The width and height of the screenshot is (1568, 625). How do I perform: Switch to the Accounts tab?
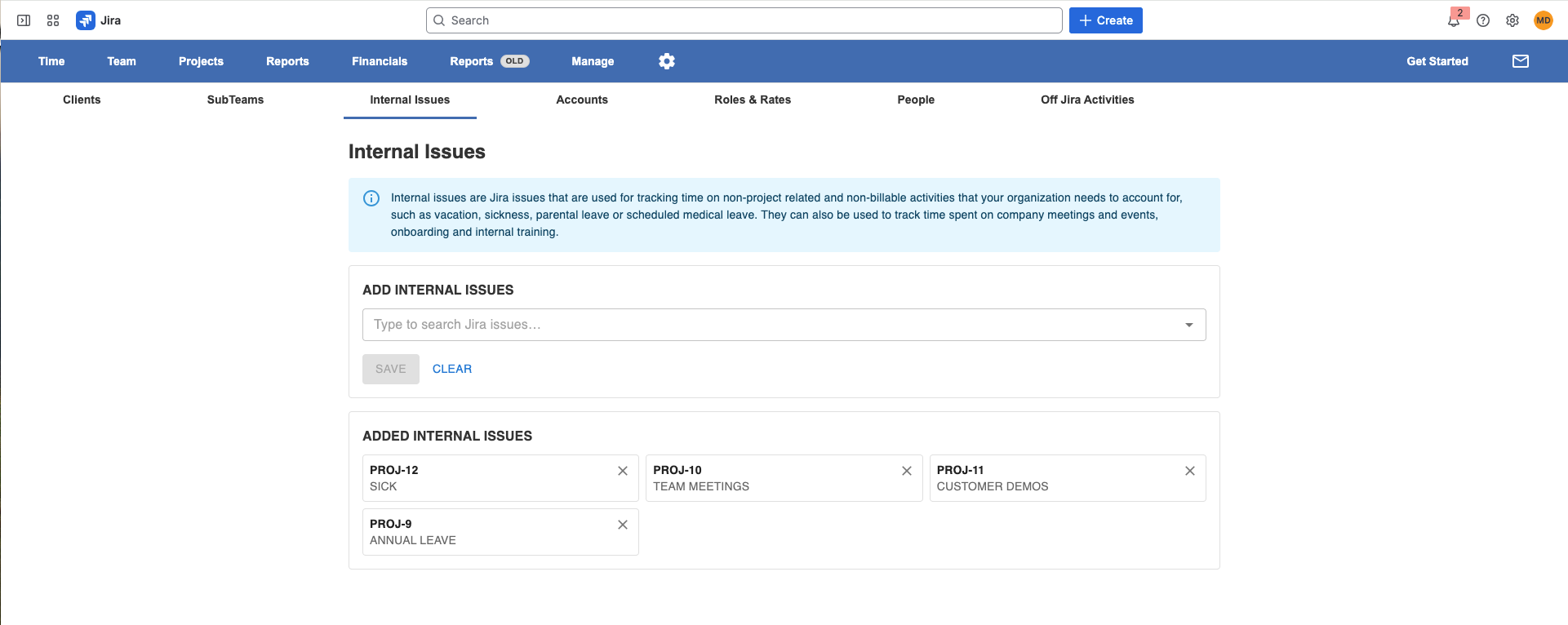[582, 100]
